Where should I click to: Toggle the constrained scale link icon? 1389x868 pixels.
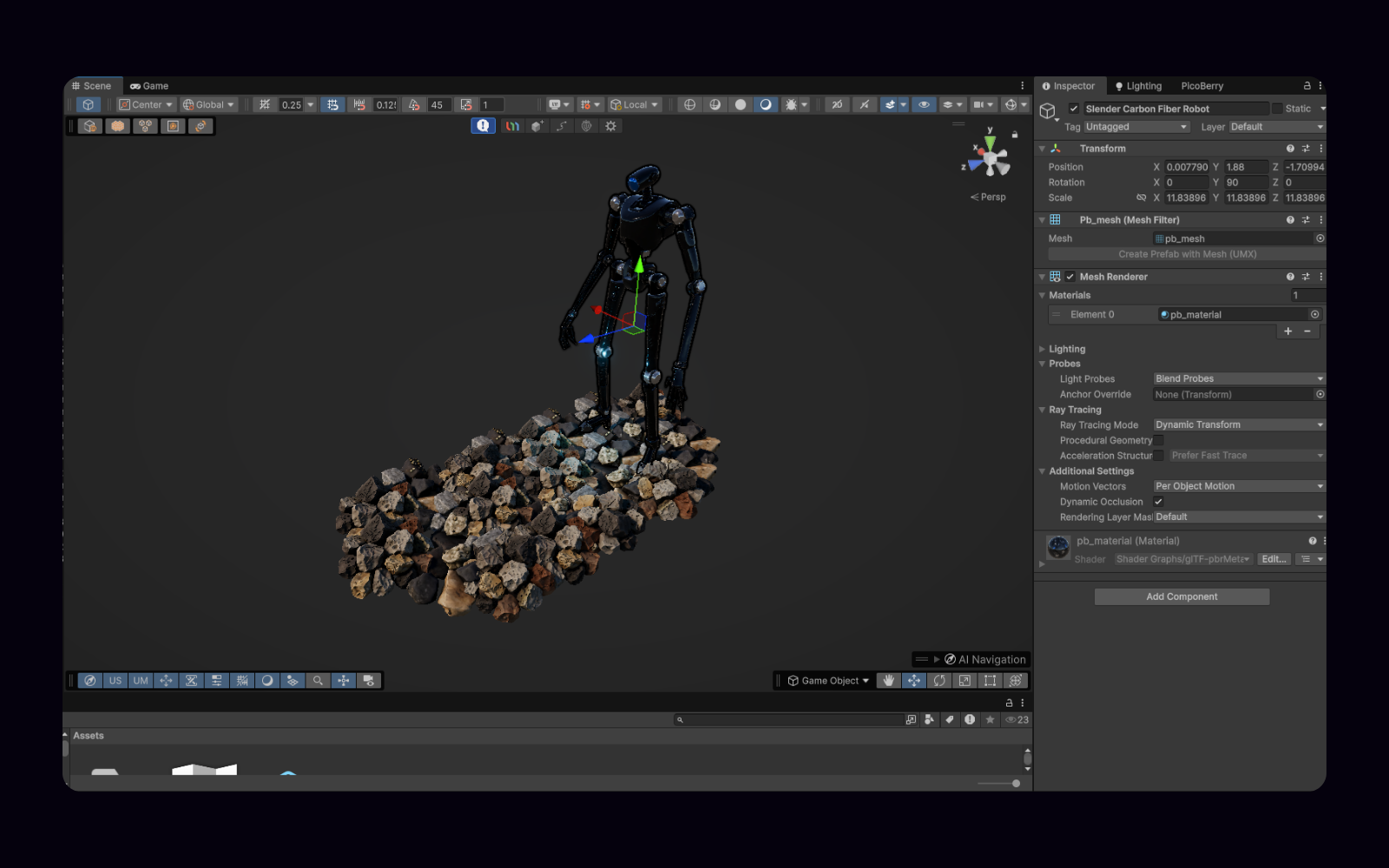(x=1142, y=198)
